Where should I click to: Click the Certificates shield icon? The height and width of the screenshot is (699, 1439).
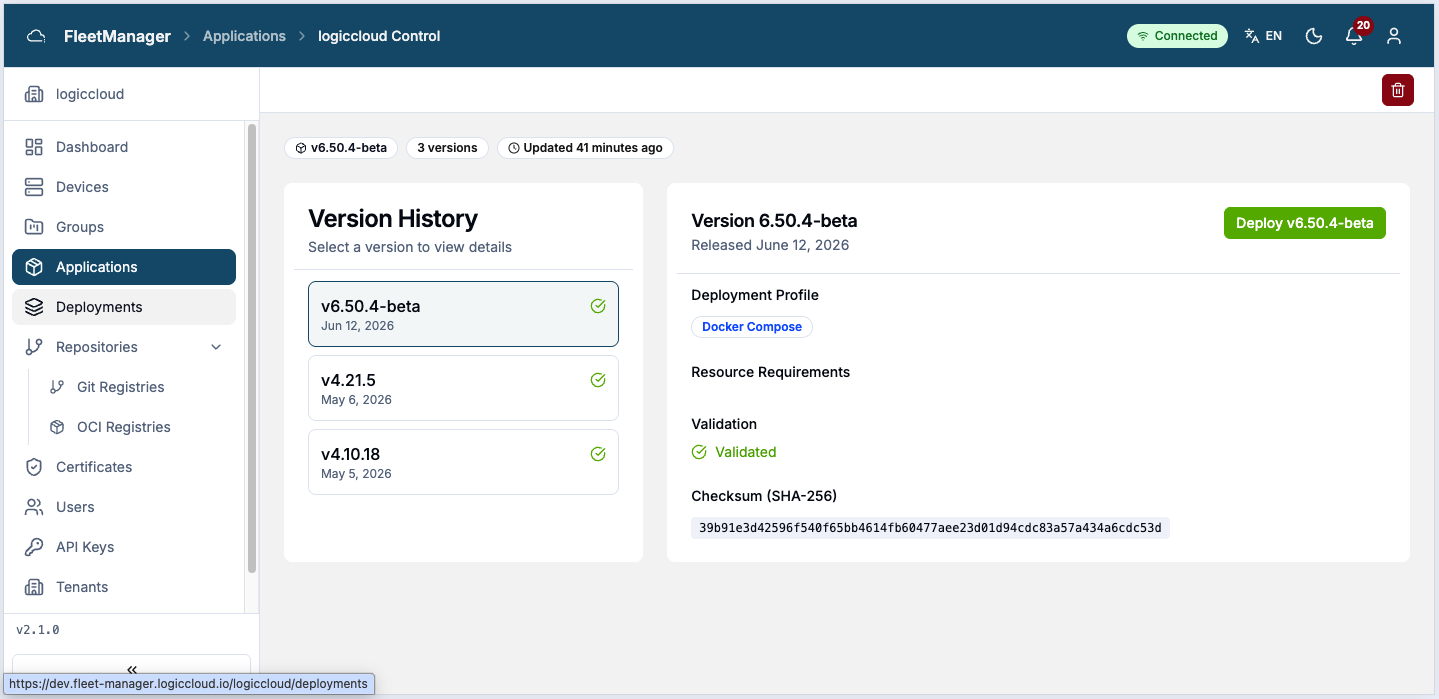34,467
